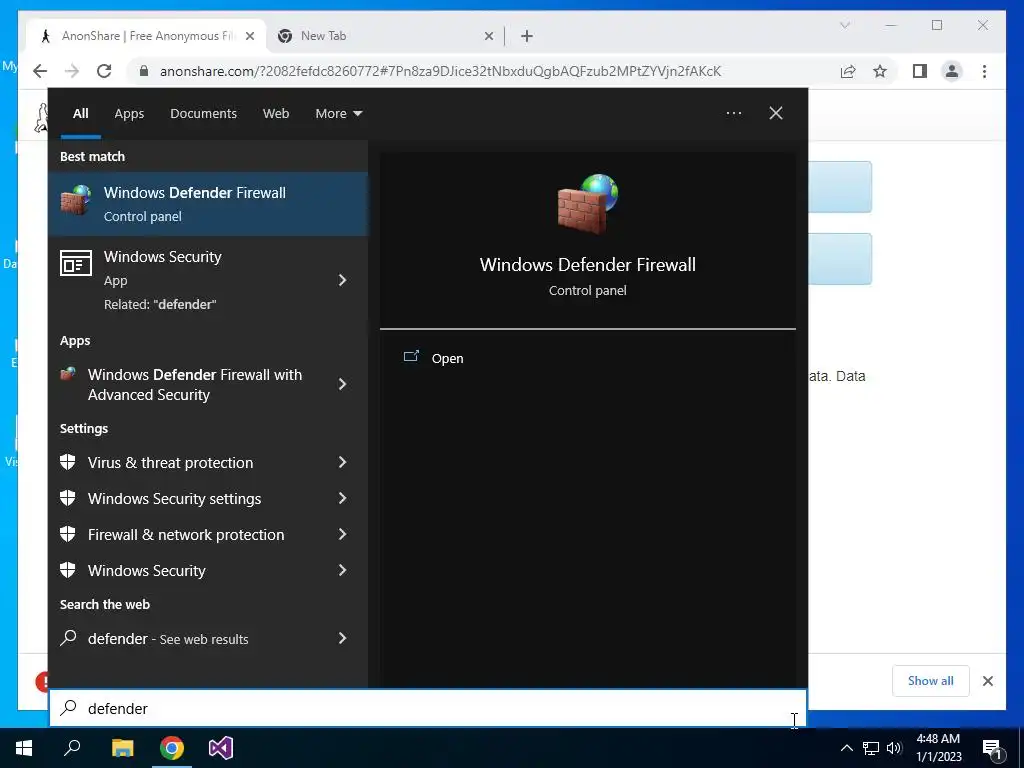Open Visual Studio from the taskbar
1024x768 pixels.
tap(221, 748)
